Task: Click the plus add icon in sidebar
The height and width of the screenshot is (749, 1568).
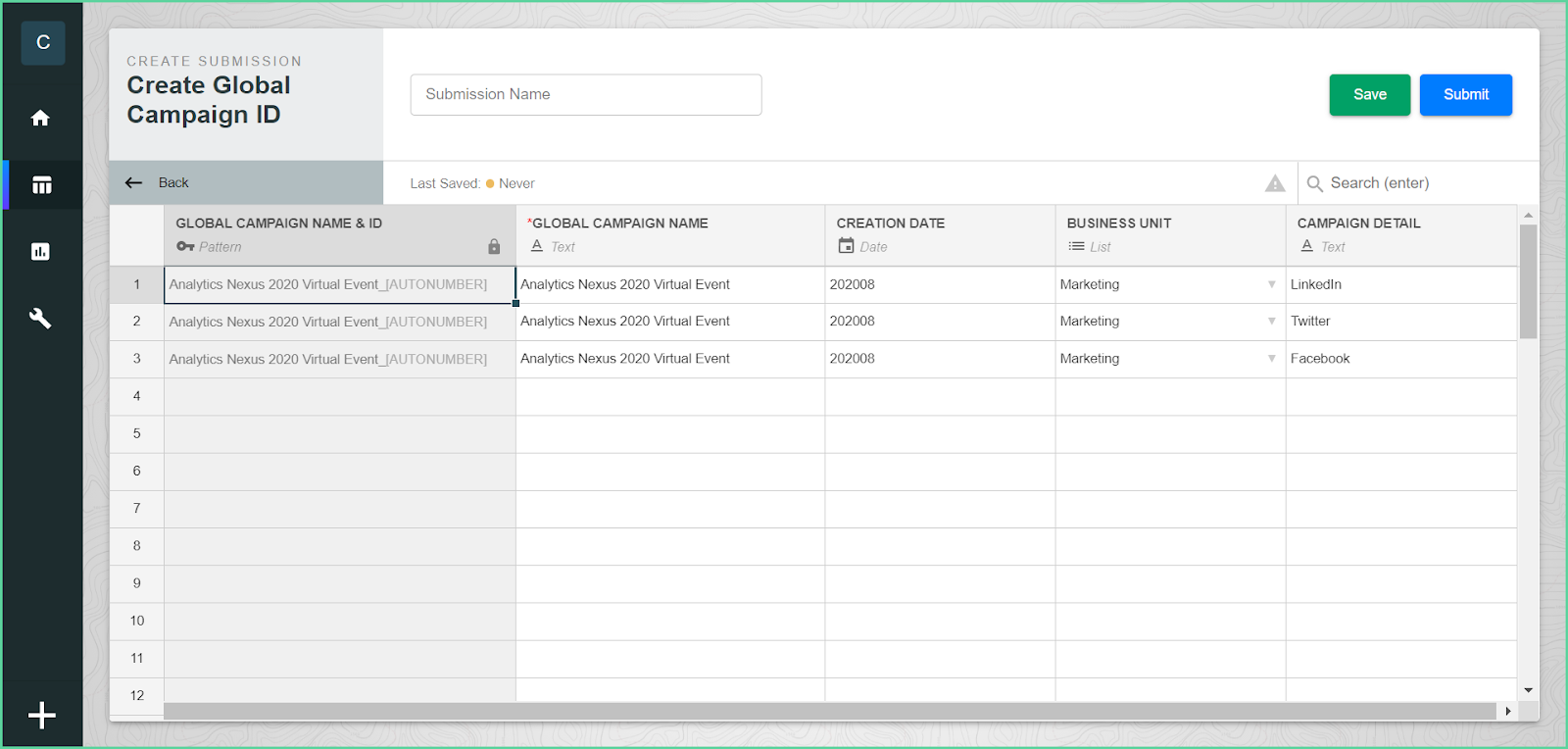Action: pyautogui.click(x=42, y=716)
